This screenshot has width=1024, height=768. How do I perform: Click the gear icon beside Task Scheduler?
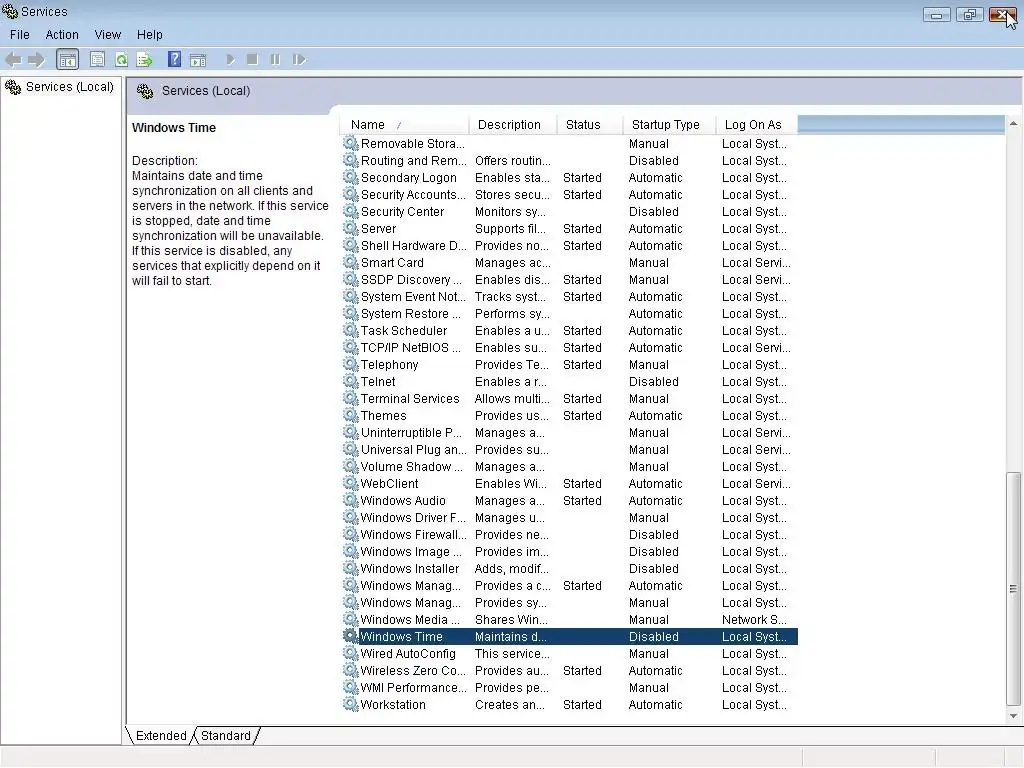coord(351,330)
